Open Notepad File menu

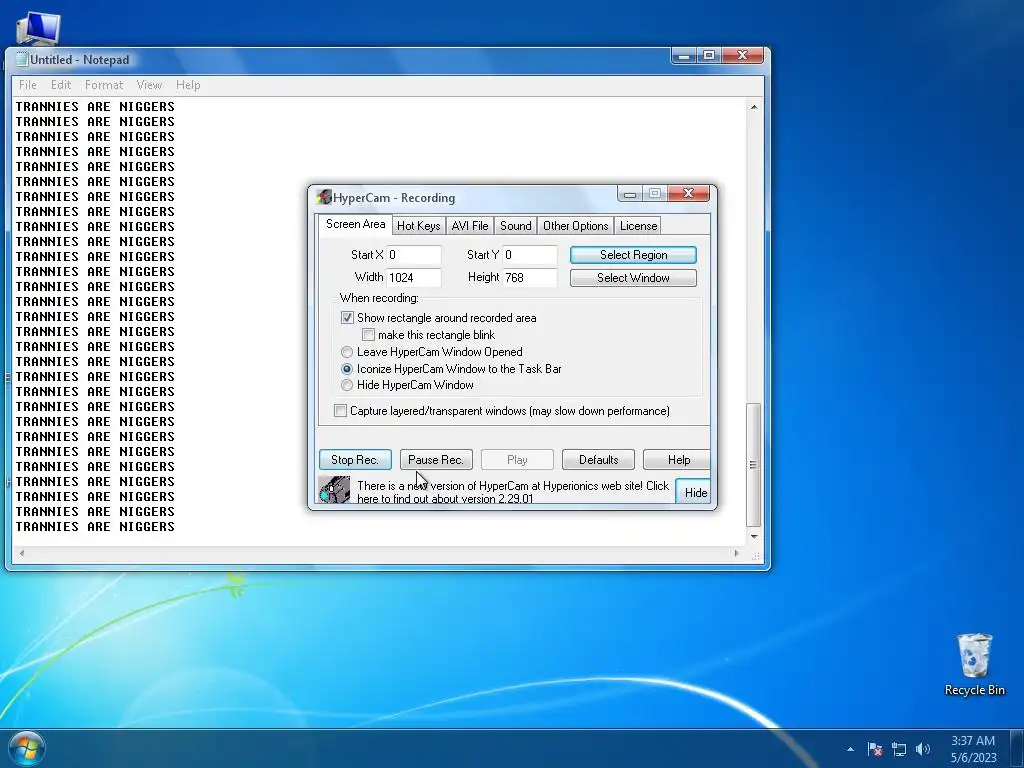(27, 85)
